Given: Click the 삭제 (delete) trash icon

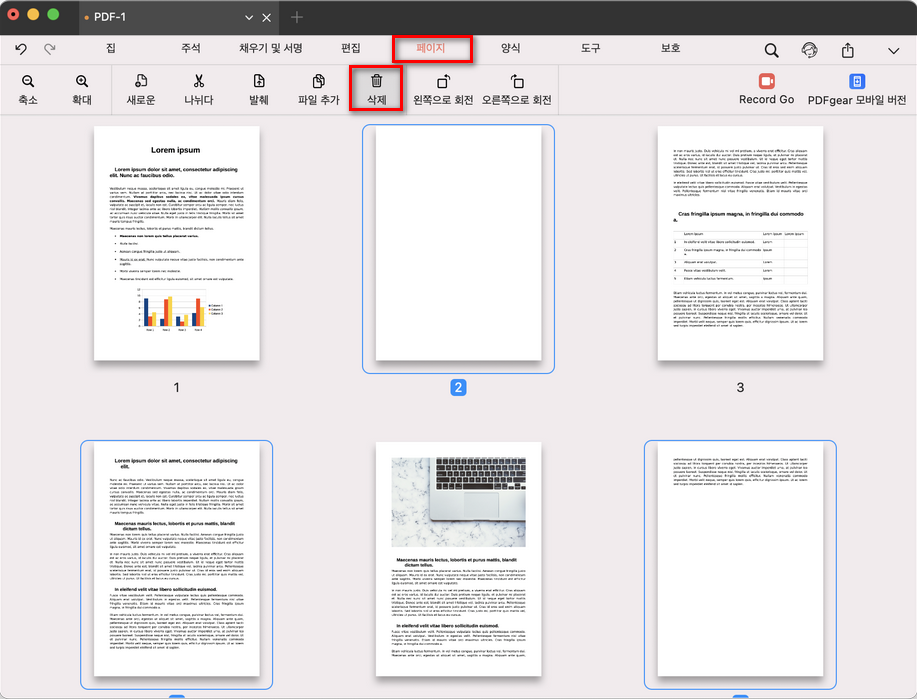Looking at the screenshot, I should [376, 82].
